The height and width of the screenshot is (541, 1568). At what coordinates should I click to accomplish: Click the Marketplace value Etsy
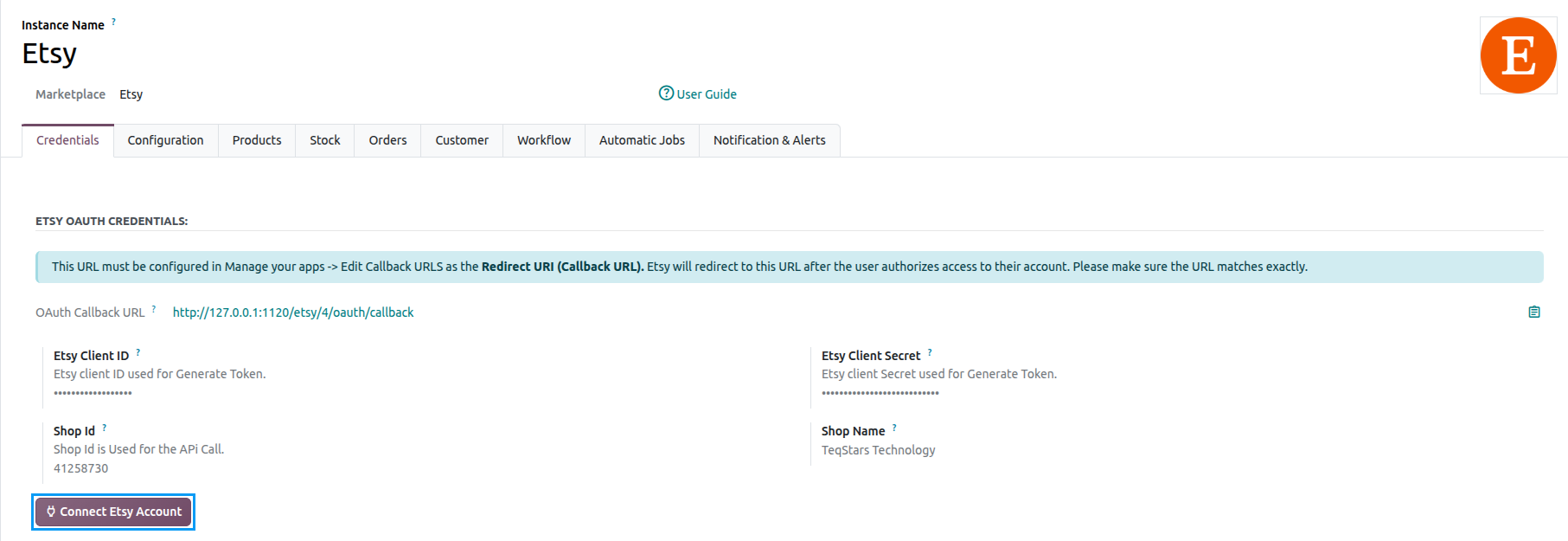click(131, 94)
